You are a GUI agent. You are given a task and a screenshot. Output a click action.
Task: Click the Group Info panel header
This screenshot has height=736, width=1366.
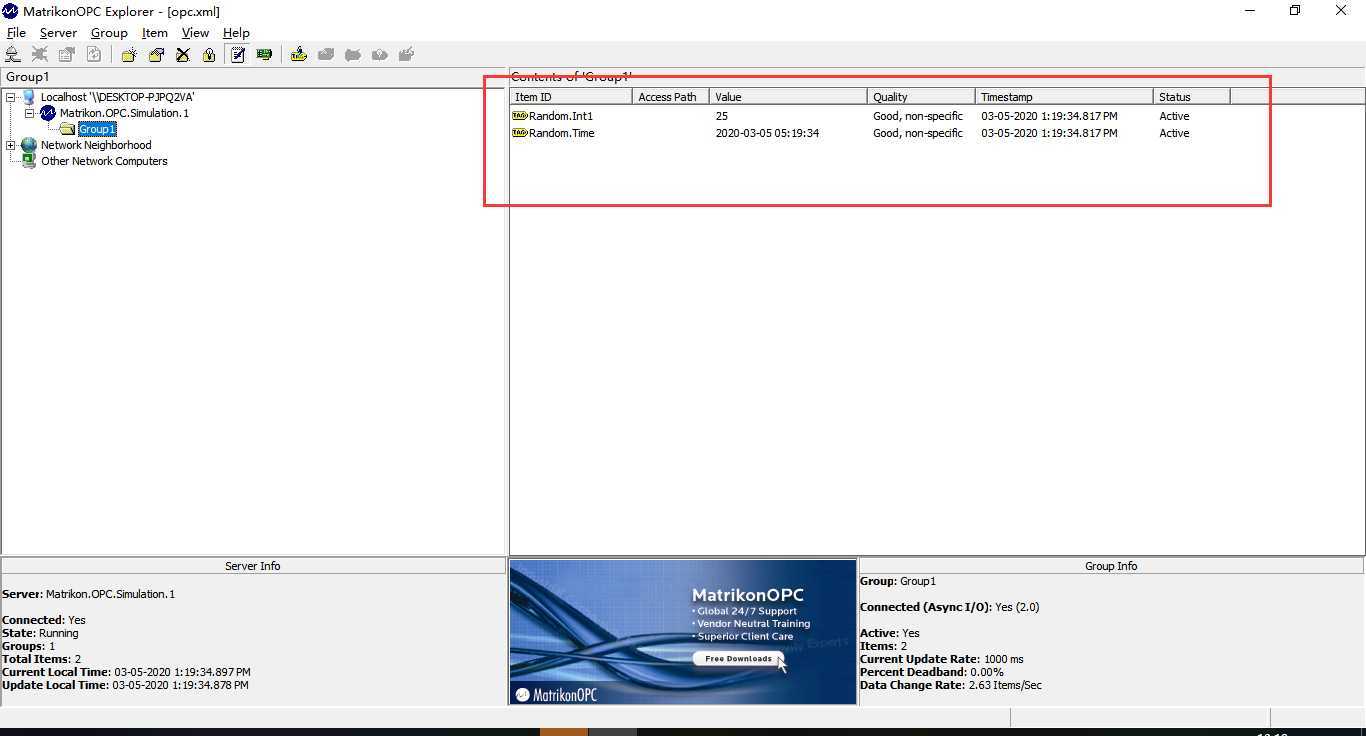[1111, 566]
